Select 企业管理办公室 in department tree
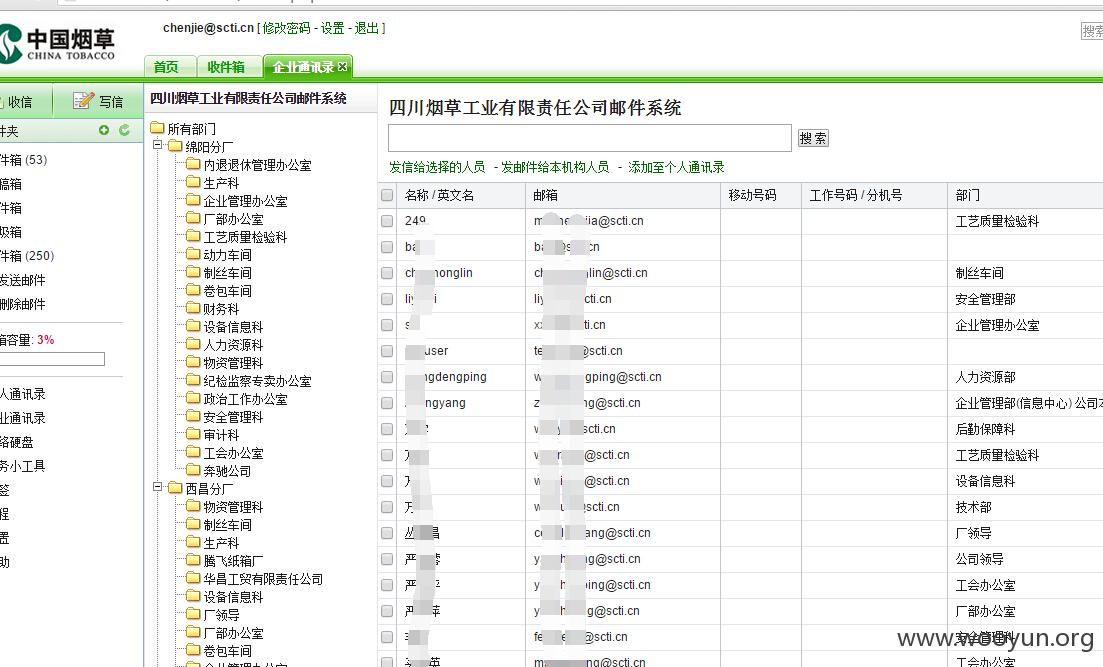This screenshot has width=1103, height=667. point(246,201)
